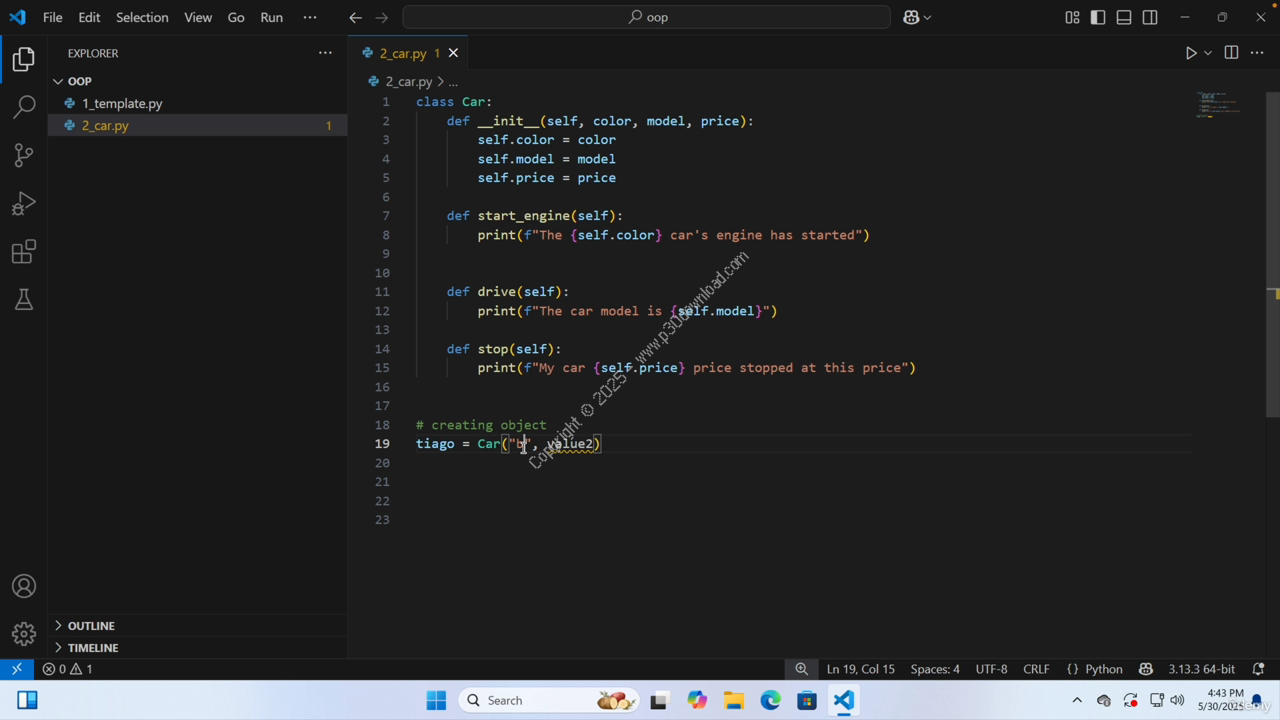
Task: Click 2_car.py in the breadcrumb
Action: pos(408,81)
